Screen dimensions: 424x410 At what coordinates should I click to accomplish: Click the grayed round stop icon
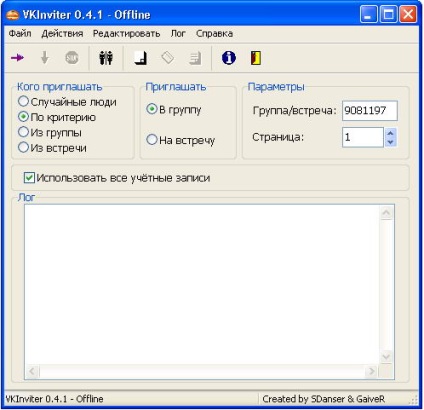click(x=72, y=58)
